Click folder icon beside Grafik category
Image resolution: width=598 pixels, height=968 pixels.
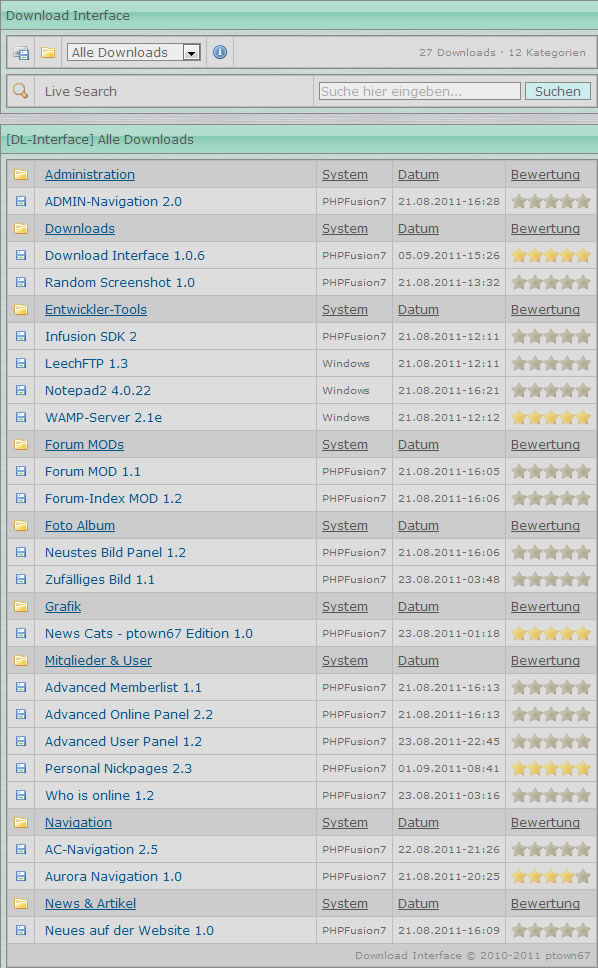pyautogui.click(x=21, y=606)
